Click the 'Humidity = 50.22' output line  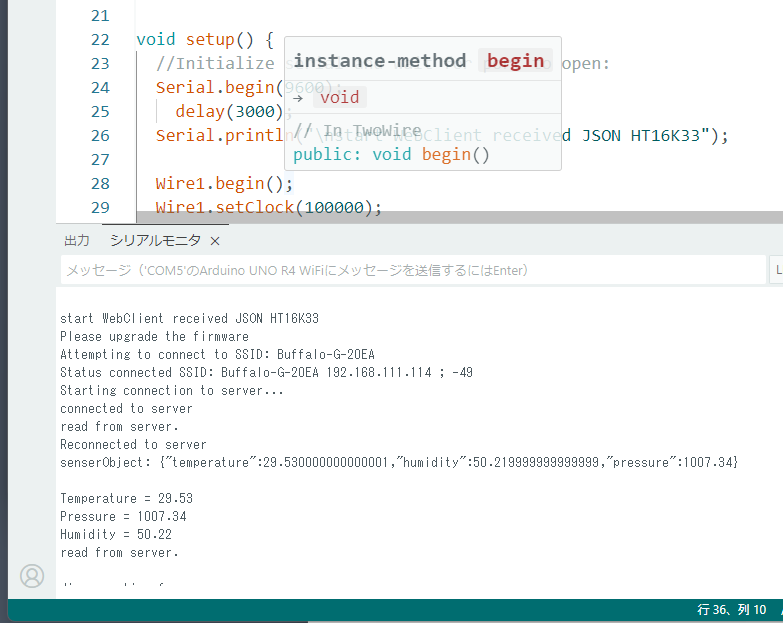tap(116, 534)
